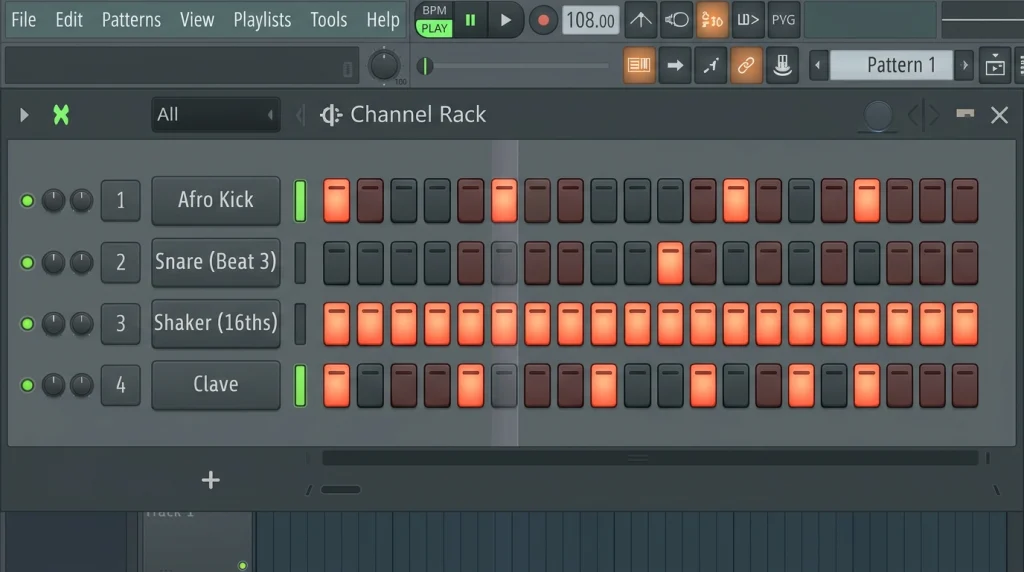Screen dimensions: 1024x572
Task: Toggle the last step of Shaker (16ths)
Action: pyautogui.click(x=965, y=323)
